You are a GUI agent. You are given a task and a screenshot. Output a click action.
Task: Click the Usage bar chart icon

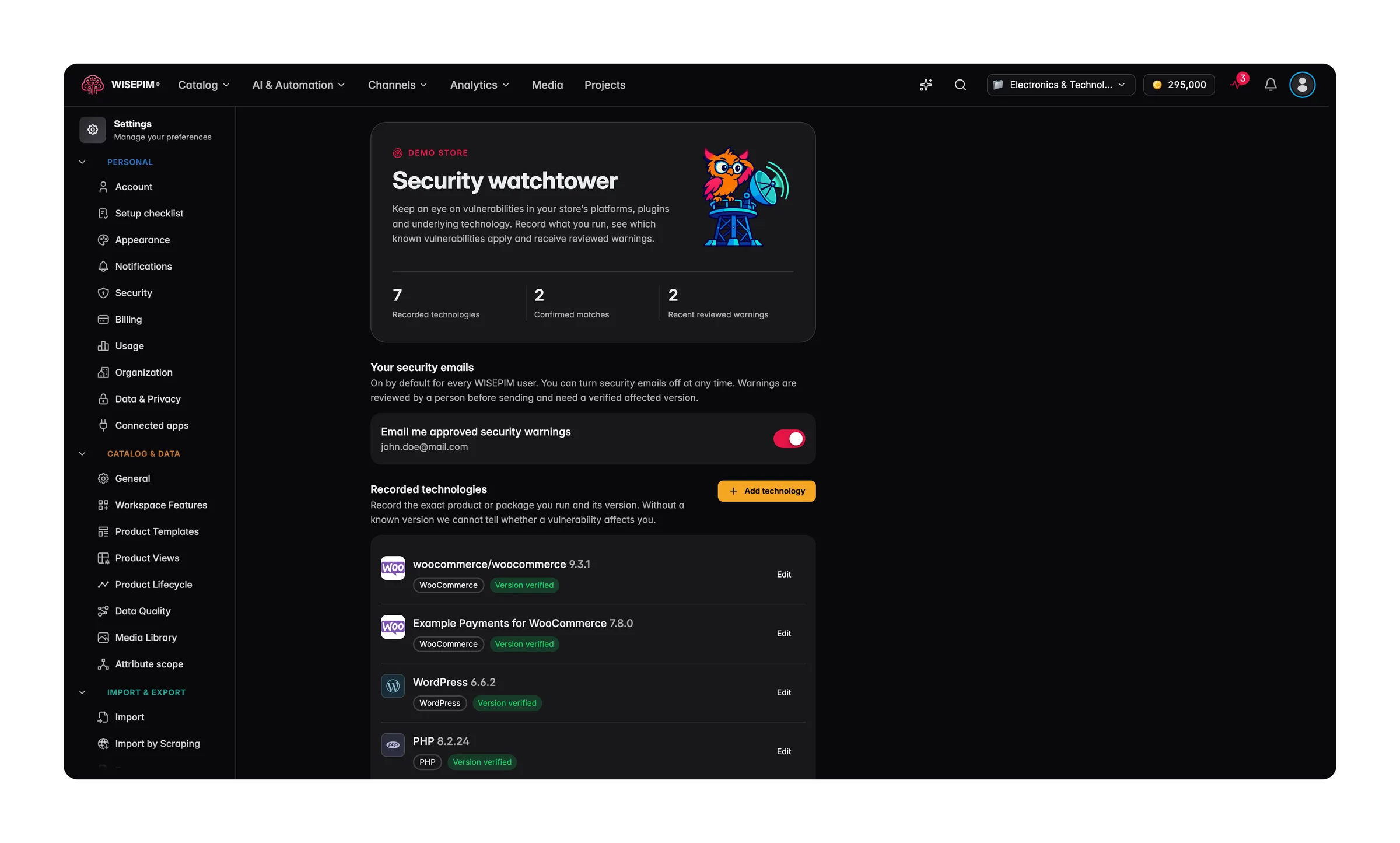103,346
